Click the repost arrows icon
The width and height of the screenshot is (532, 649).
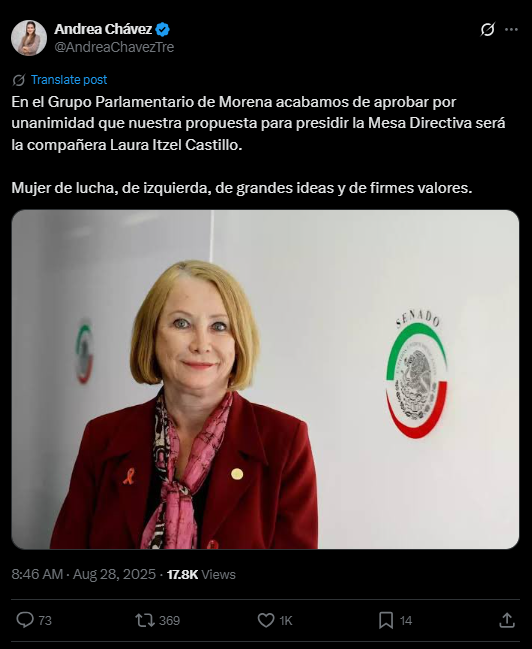coord(145,620)
